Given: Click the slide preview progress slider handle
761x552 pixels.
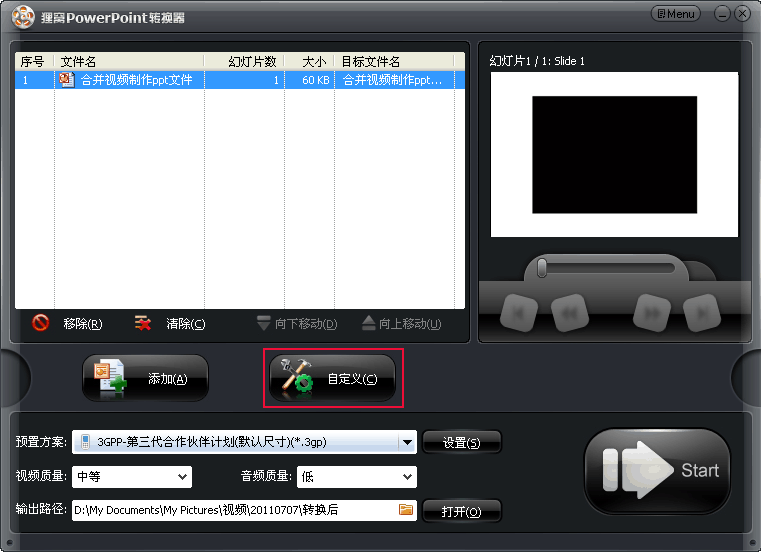Looking at the screenshot, I should [542, 268].
